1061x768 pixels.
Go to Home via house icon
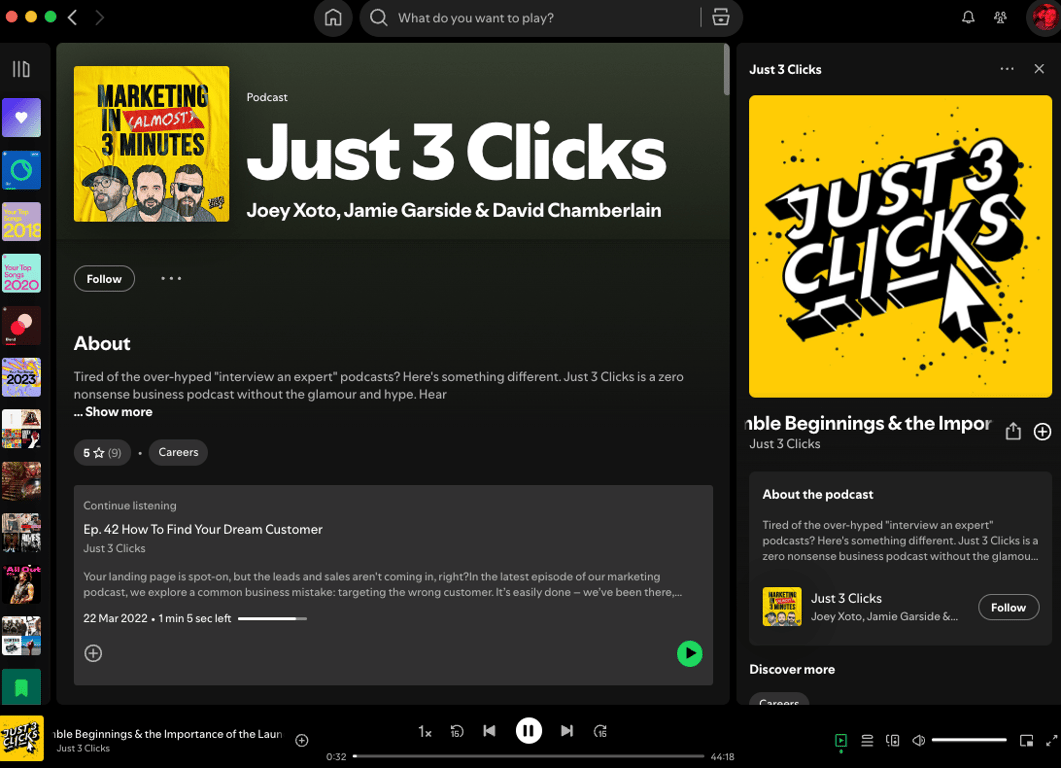[x=333, y=18]
